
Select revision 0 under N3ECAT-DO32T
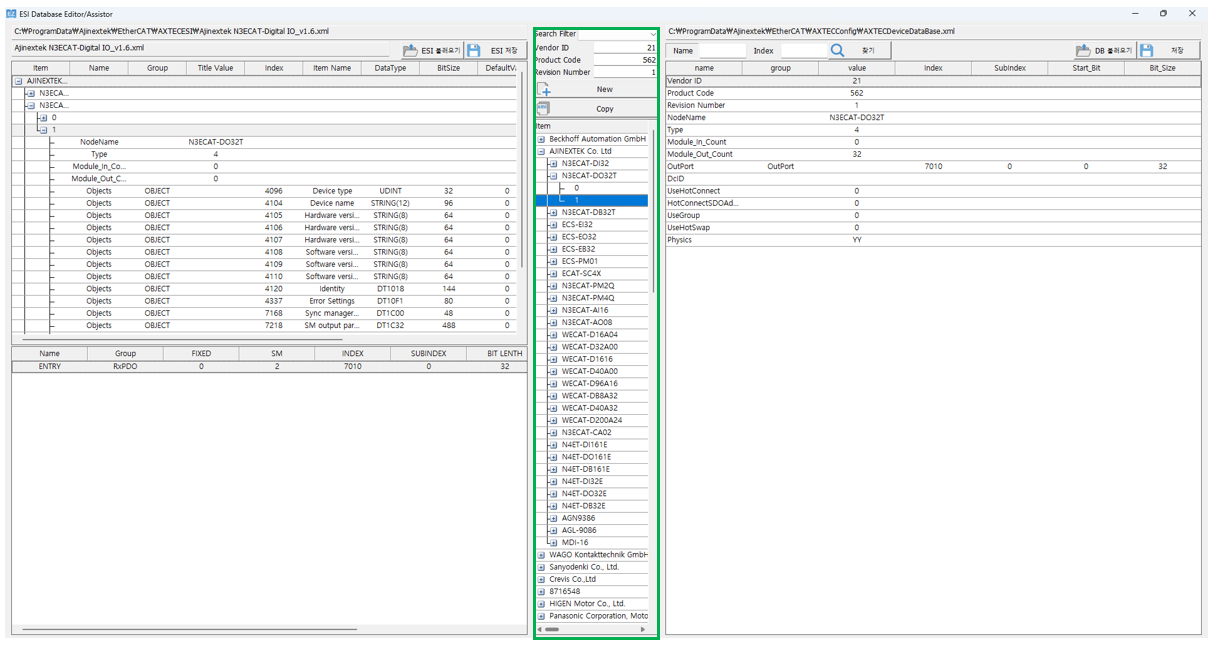pyautogui.click(x=576, y=188)
